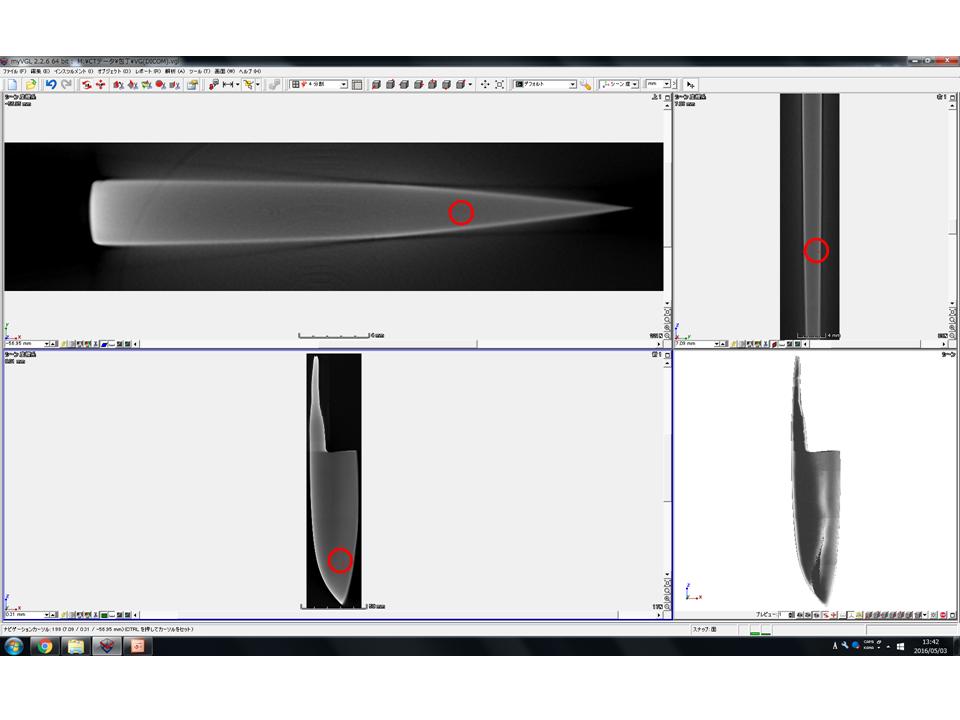This screenshot has height=720, width=960.
Task: Click the Windows Start button
Action: click(14, 646)
